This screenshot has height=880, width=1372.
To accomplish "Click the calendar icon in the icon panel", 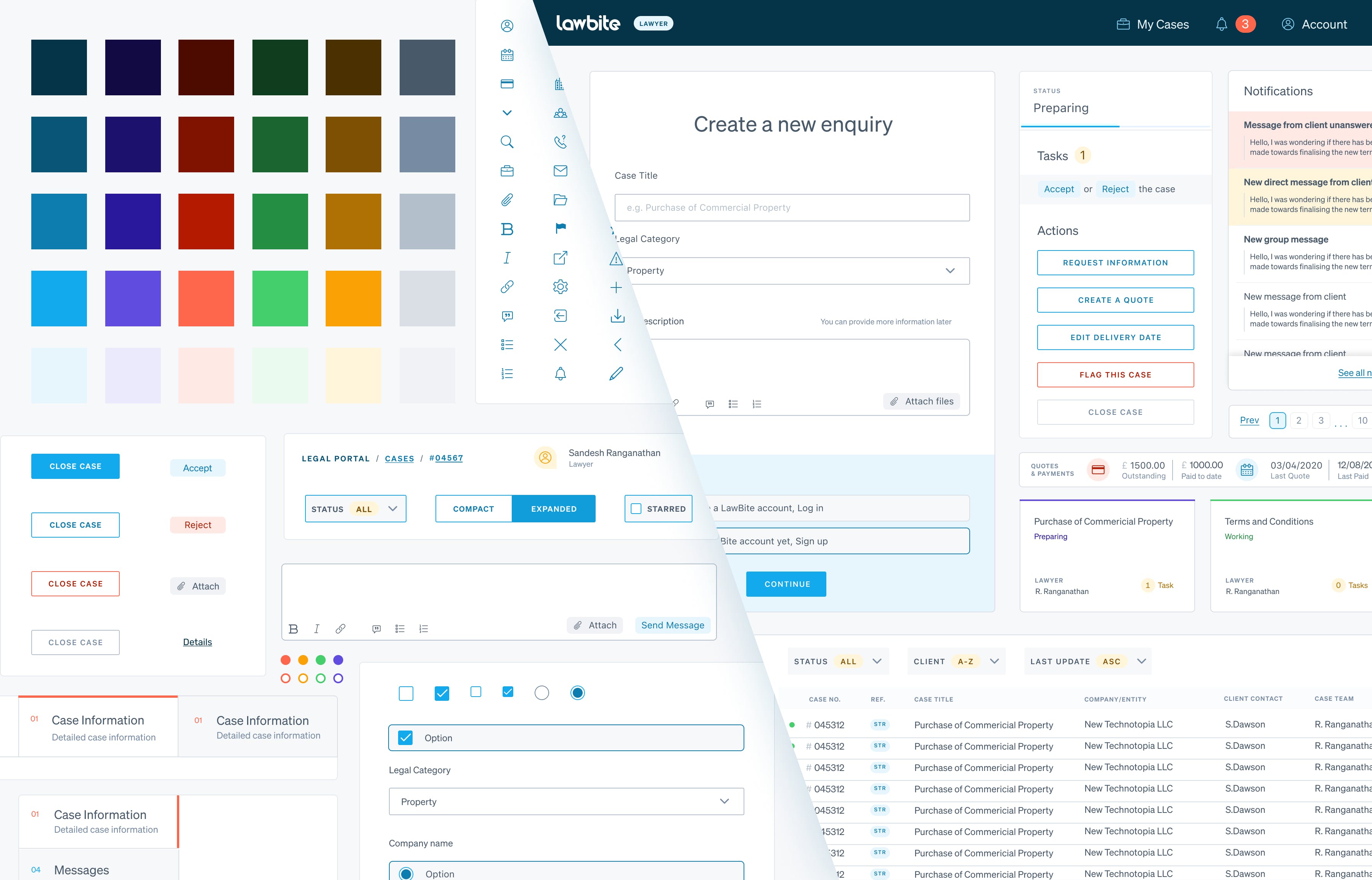I will [507, 55].
